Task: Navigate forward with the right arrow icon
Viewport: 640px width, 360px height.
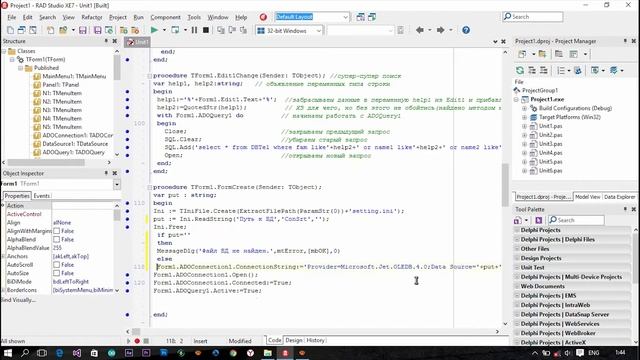Action: pos(440,30)
